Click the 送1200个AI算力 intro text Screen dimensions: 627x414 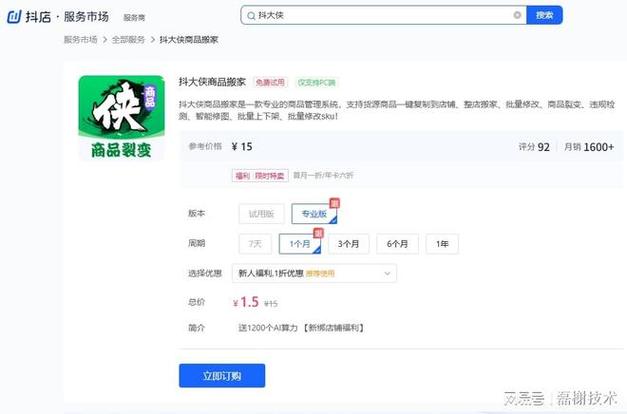tap(301, 328)
